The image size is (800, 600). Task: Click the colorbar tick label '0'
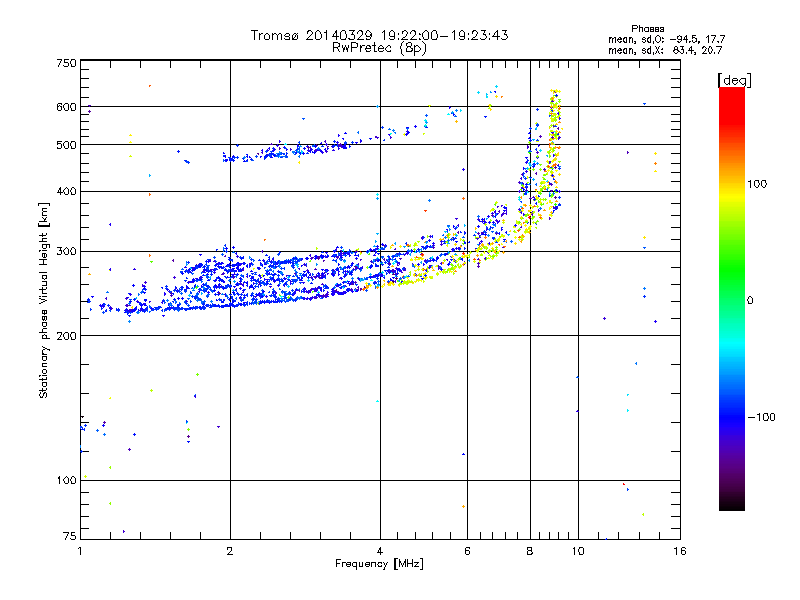click(750, 300)
